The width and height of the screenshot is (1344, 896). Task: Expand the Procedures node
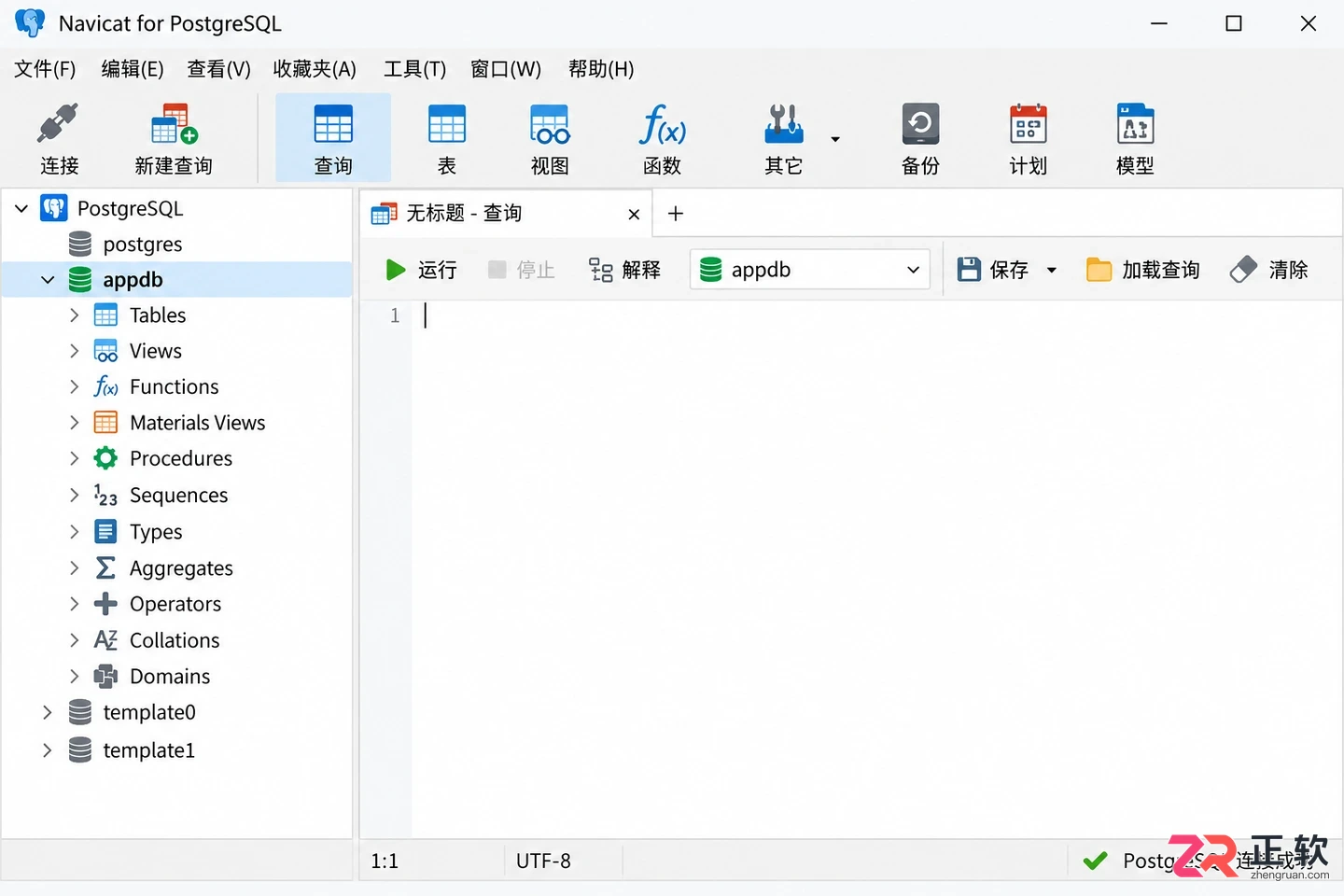tap(74, 458)
